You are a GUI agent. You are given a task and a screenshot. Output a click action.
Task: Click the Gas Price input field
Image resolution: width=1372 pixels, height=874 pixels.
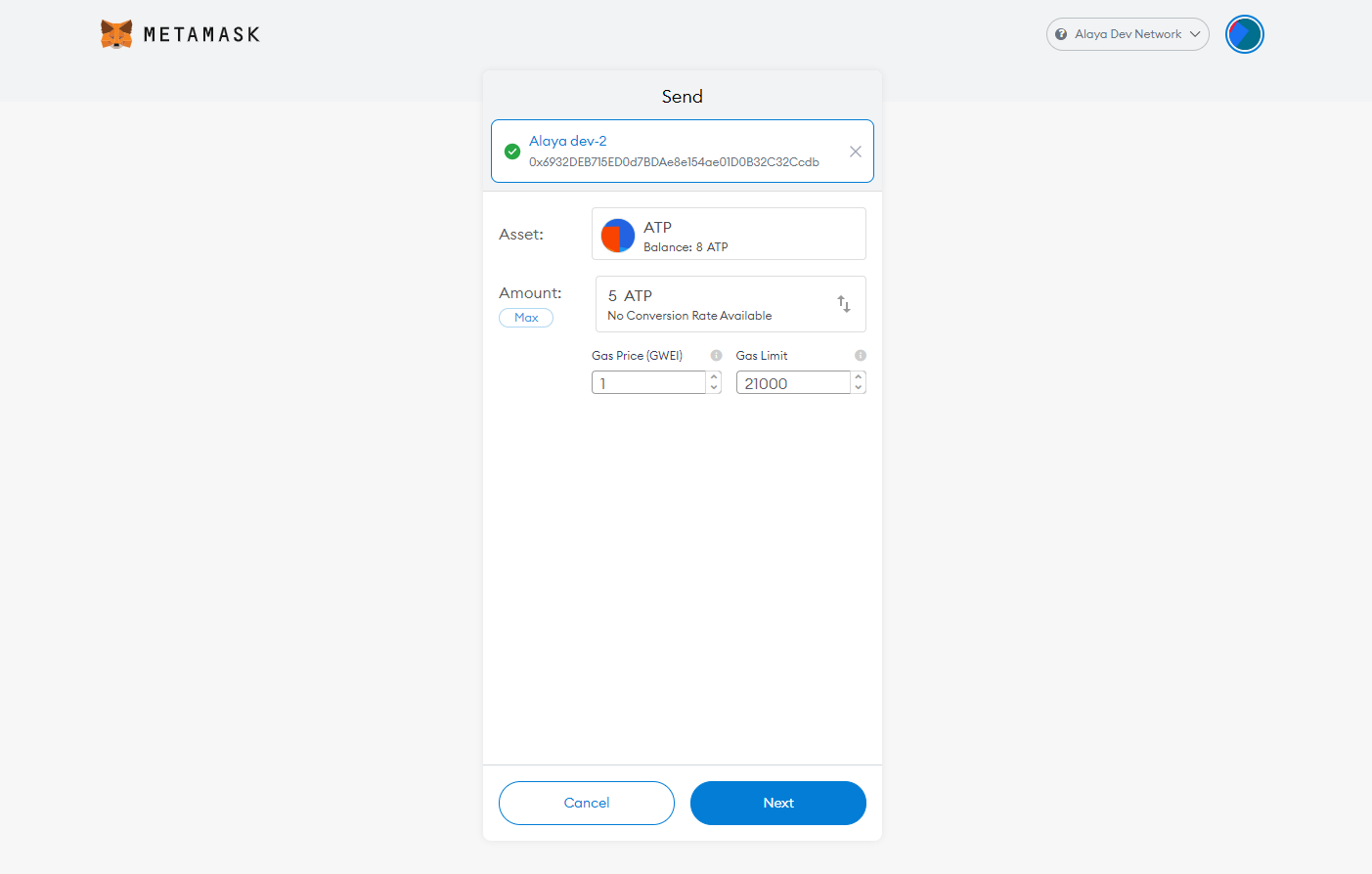[648, 382]
